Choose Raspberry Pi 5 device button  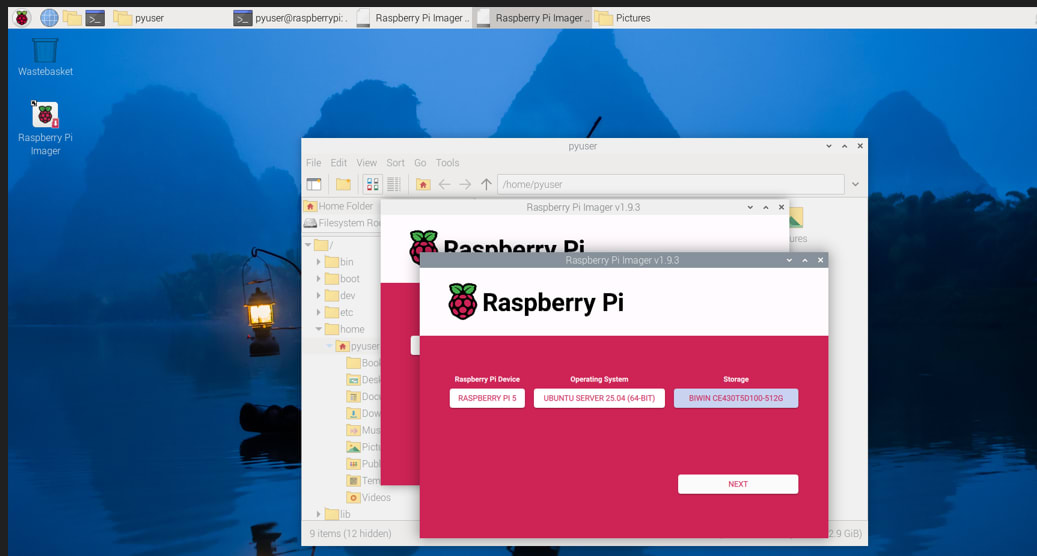[x=487, y=398]
